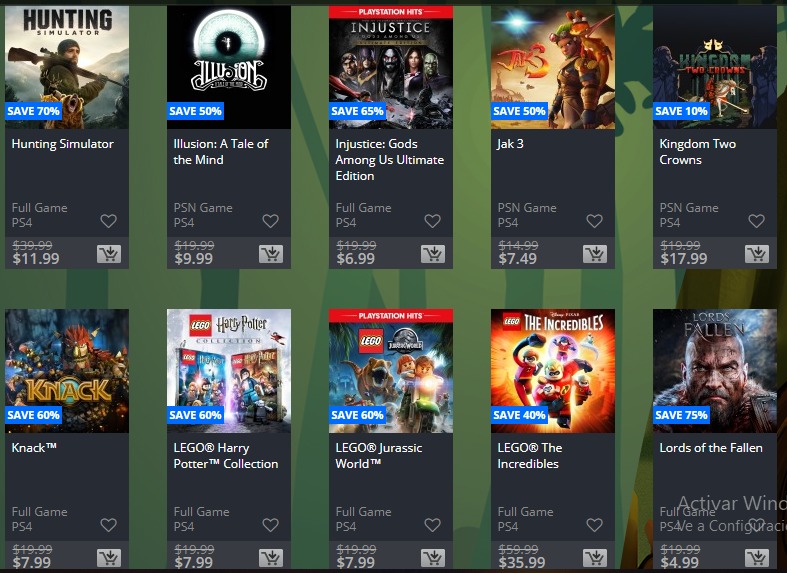Toggle wishlist heart for LEGO Jurassic World
This screenshot has width=787, height=573.
433,525
